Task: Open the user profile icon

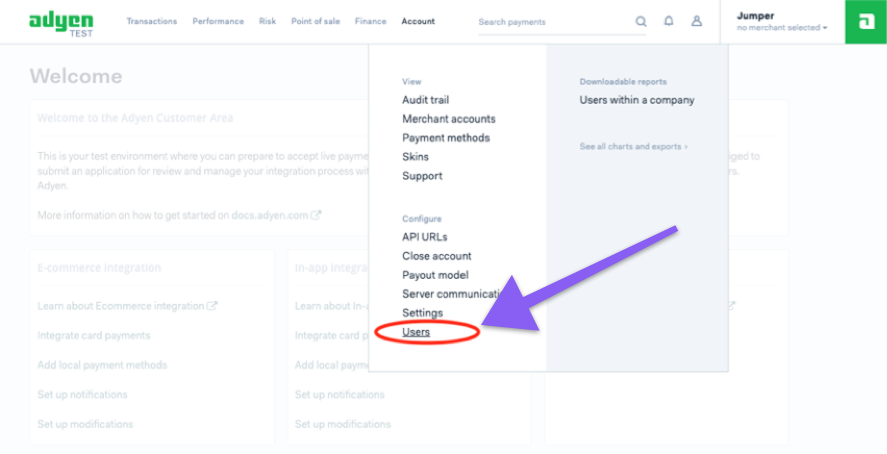Action: [x=696, y=21]
